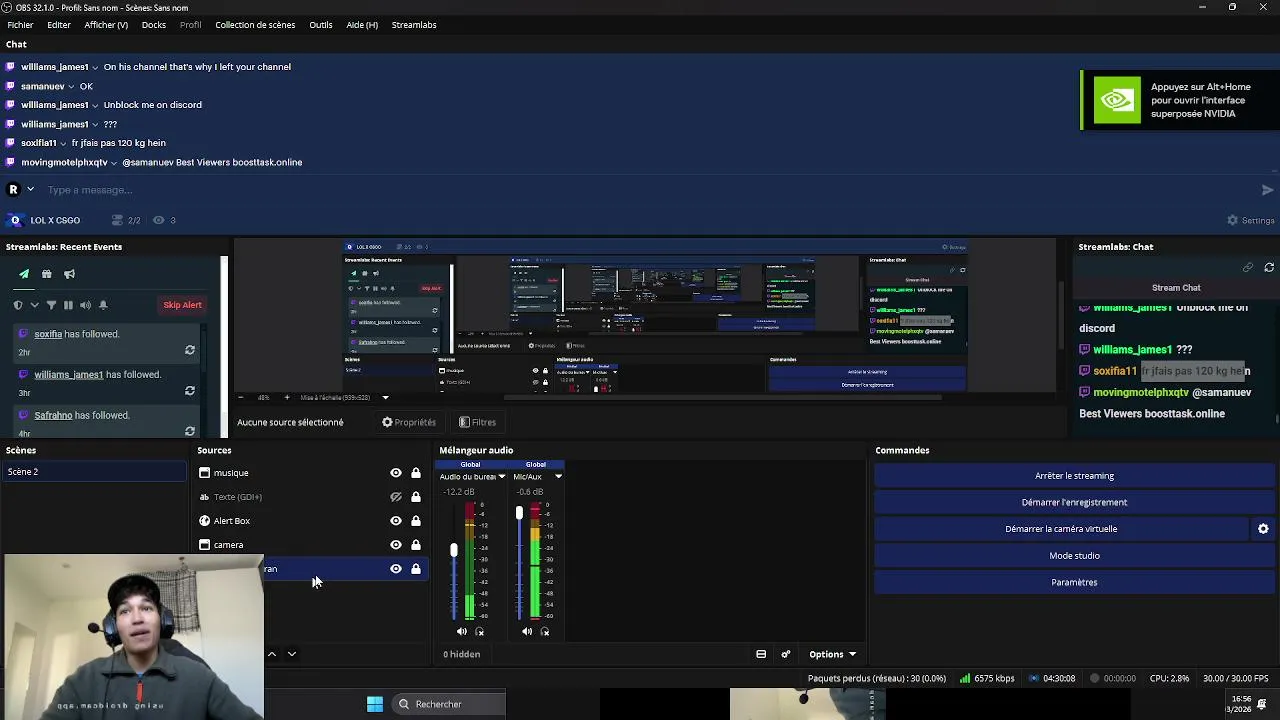
Task: Move the selected source up
Action: tap(271, 654)
